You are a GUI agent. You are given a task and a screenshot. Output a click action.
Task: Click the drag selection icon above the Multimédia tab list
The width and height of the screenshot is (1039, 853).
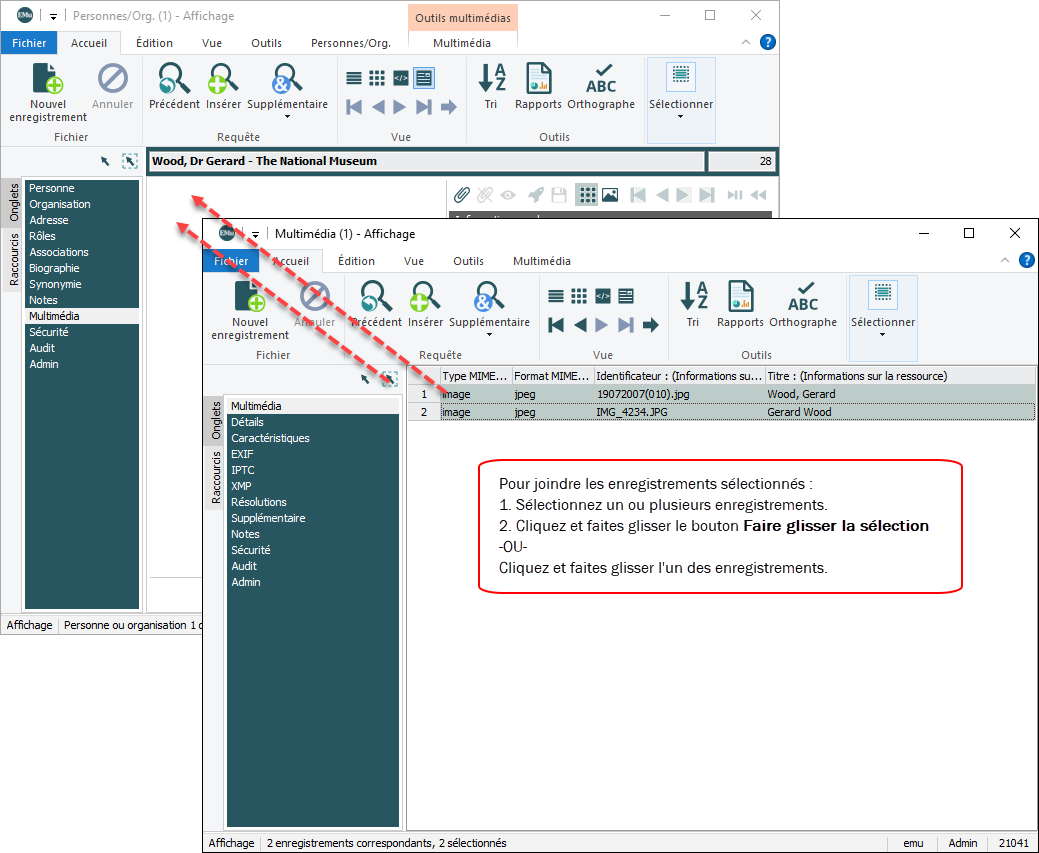click(x=389, y=379)
